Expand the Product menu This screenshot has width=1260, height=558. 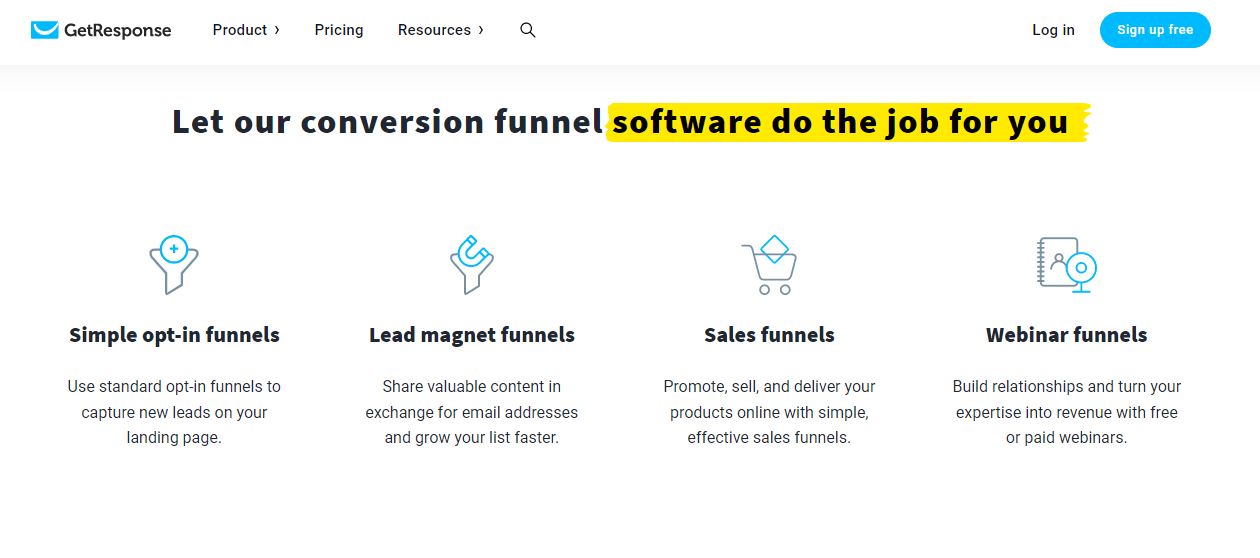tap(246, 30)
